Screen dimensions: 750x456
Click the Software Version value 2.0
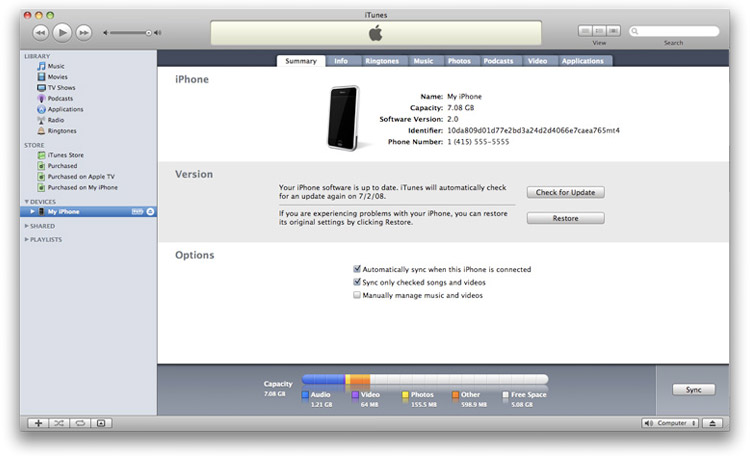(x=452, y=119)
